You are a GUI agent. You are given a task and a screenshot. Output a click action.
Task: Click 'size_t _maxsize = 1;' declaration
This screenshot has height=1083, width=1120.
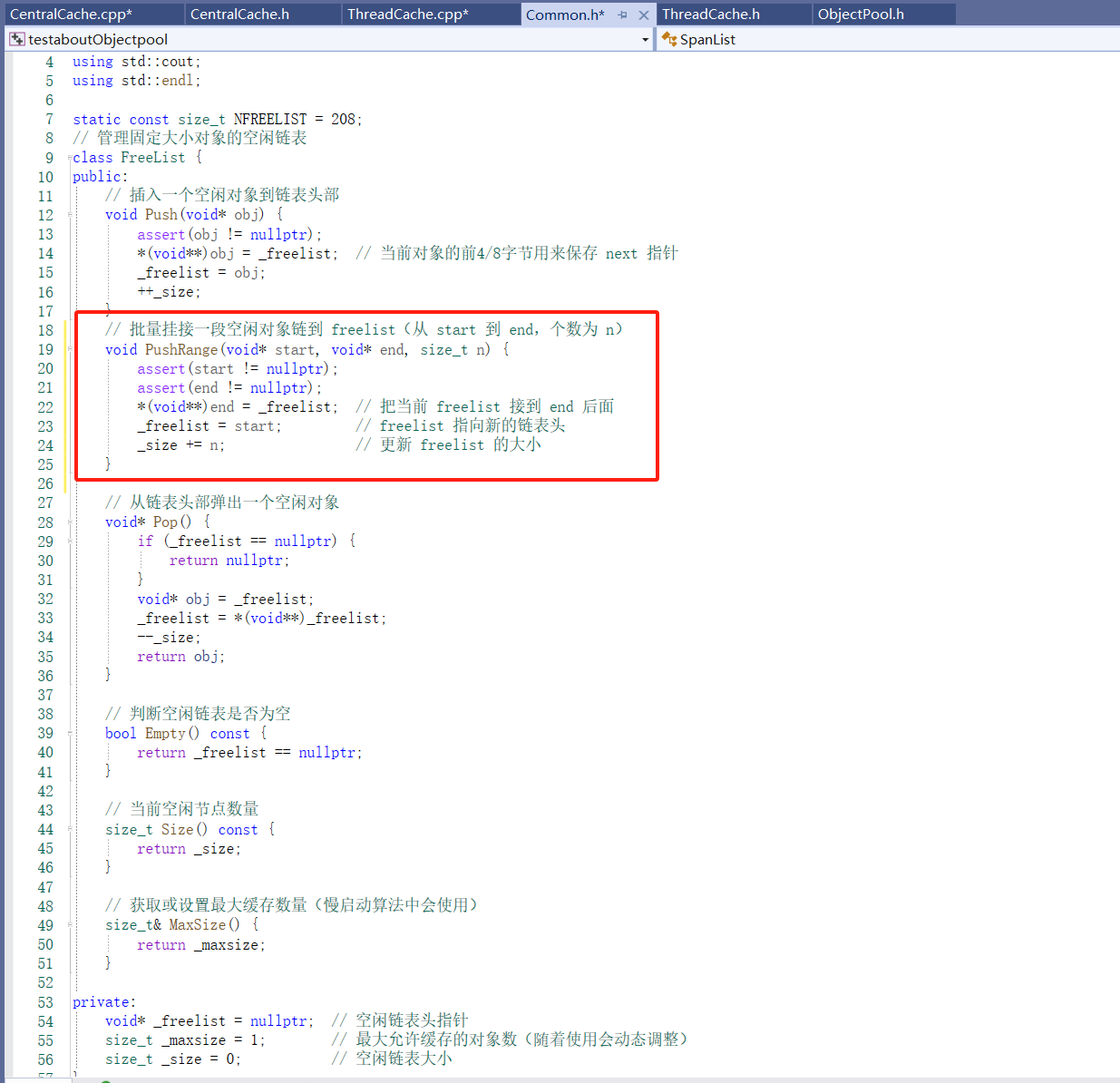point(185,1040)
